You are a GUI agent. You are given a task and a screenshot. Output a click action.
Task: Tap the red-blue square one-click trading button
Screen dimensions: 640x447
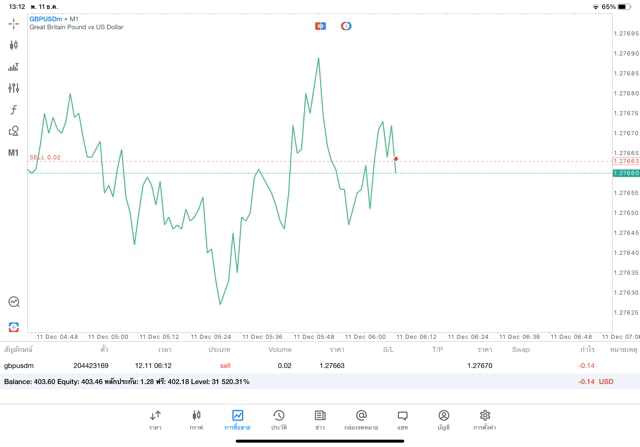click(x=320, y=25)
